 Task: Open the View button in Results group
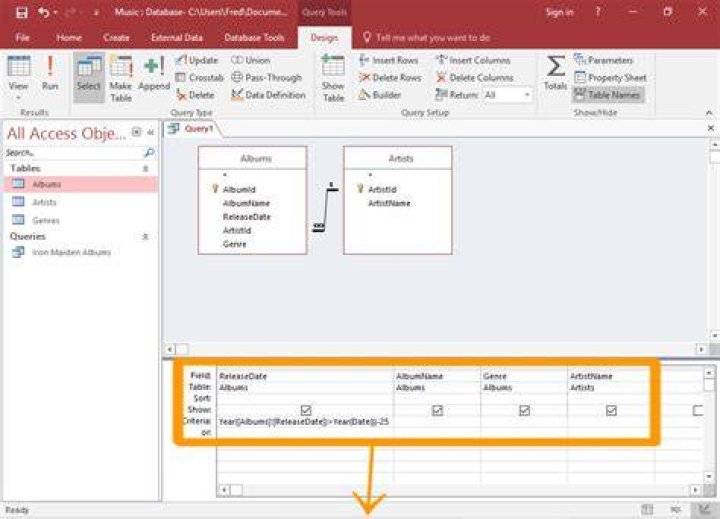click(x=18, y=78)
